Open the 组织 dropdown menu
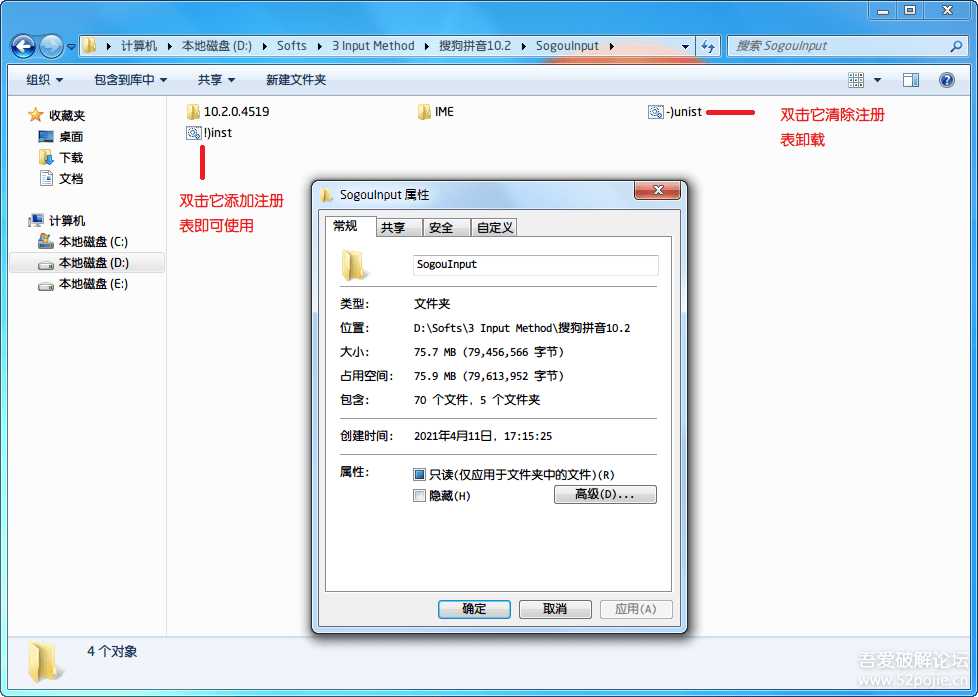This screenshot has height=697, width=978. coord(42,79)
